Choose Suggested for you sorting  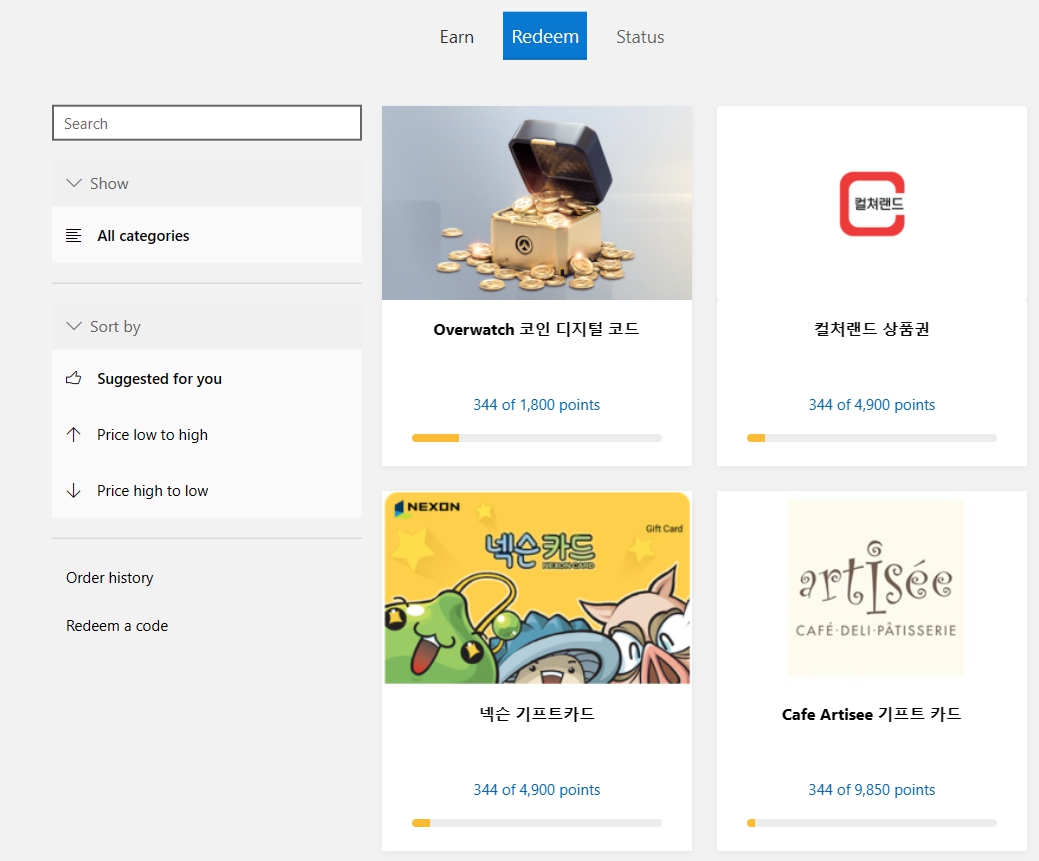click(x=160, y=378)
